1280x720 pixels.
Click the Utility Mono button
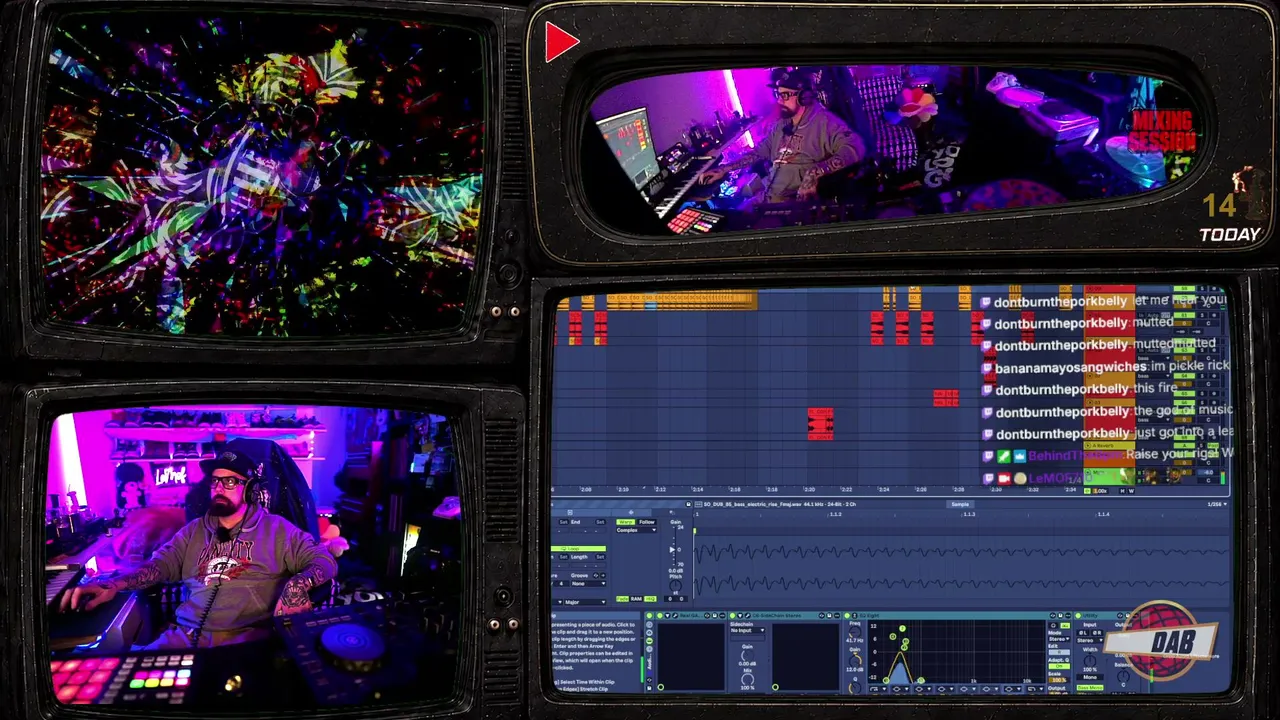(x=1090, y=677)
